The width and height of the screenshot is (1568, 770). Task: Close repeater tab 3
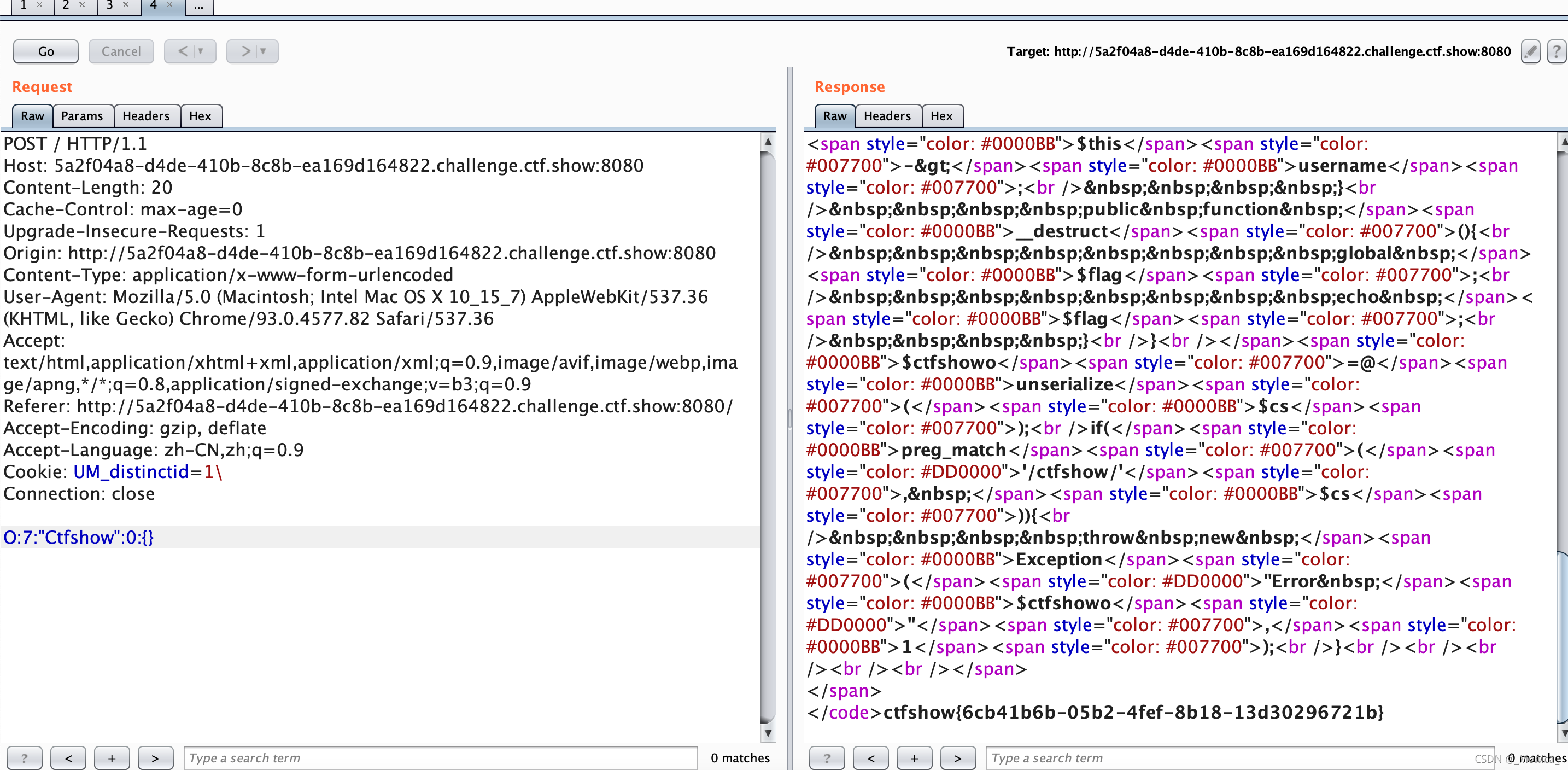pos(126,5)
